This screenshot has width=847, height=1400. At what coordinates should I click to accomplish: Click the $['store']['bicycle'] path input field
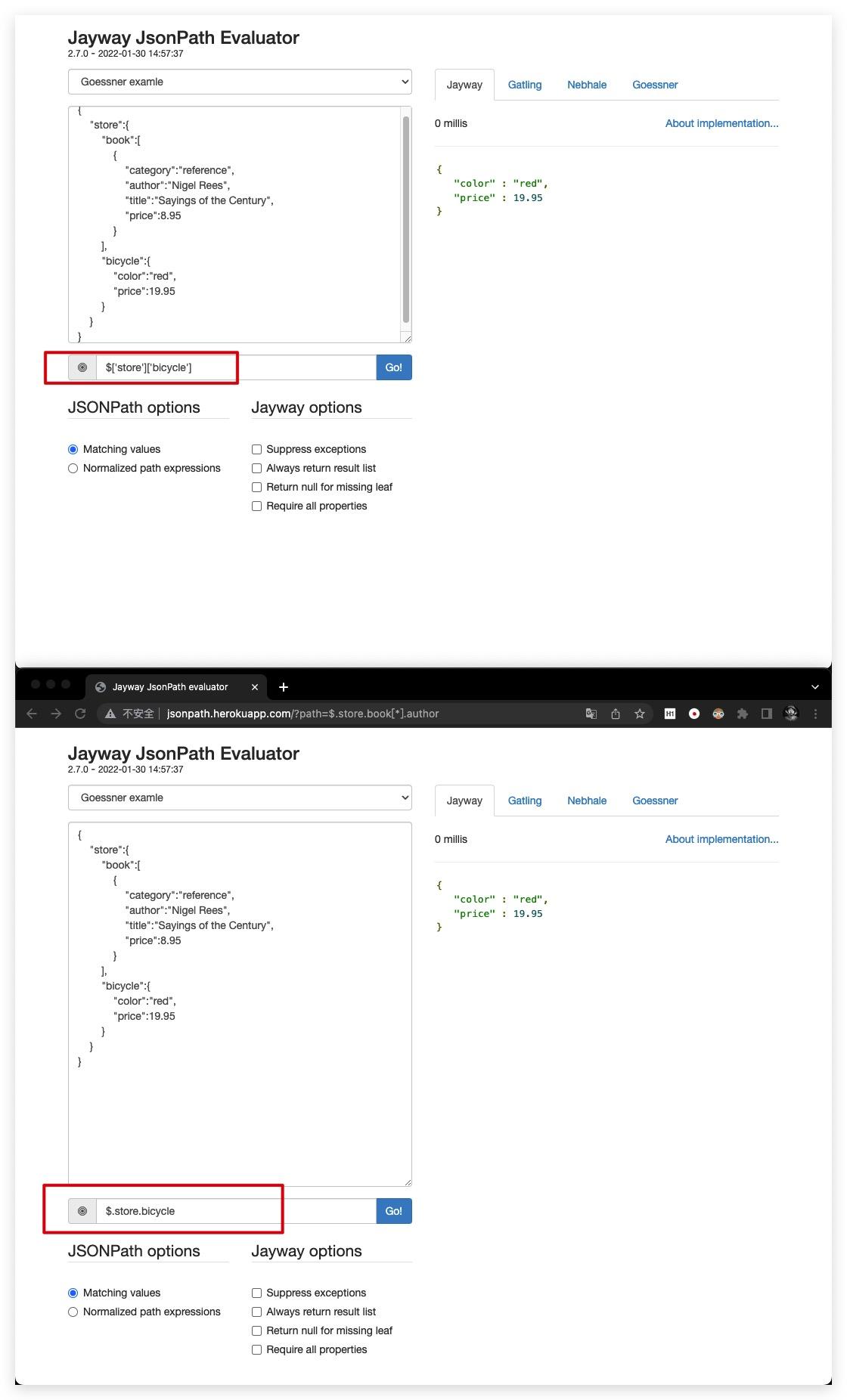coord(236,367)
